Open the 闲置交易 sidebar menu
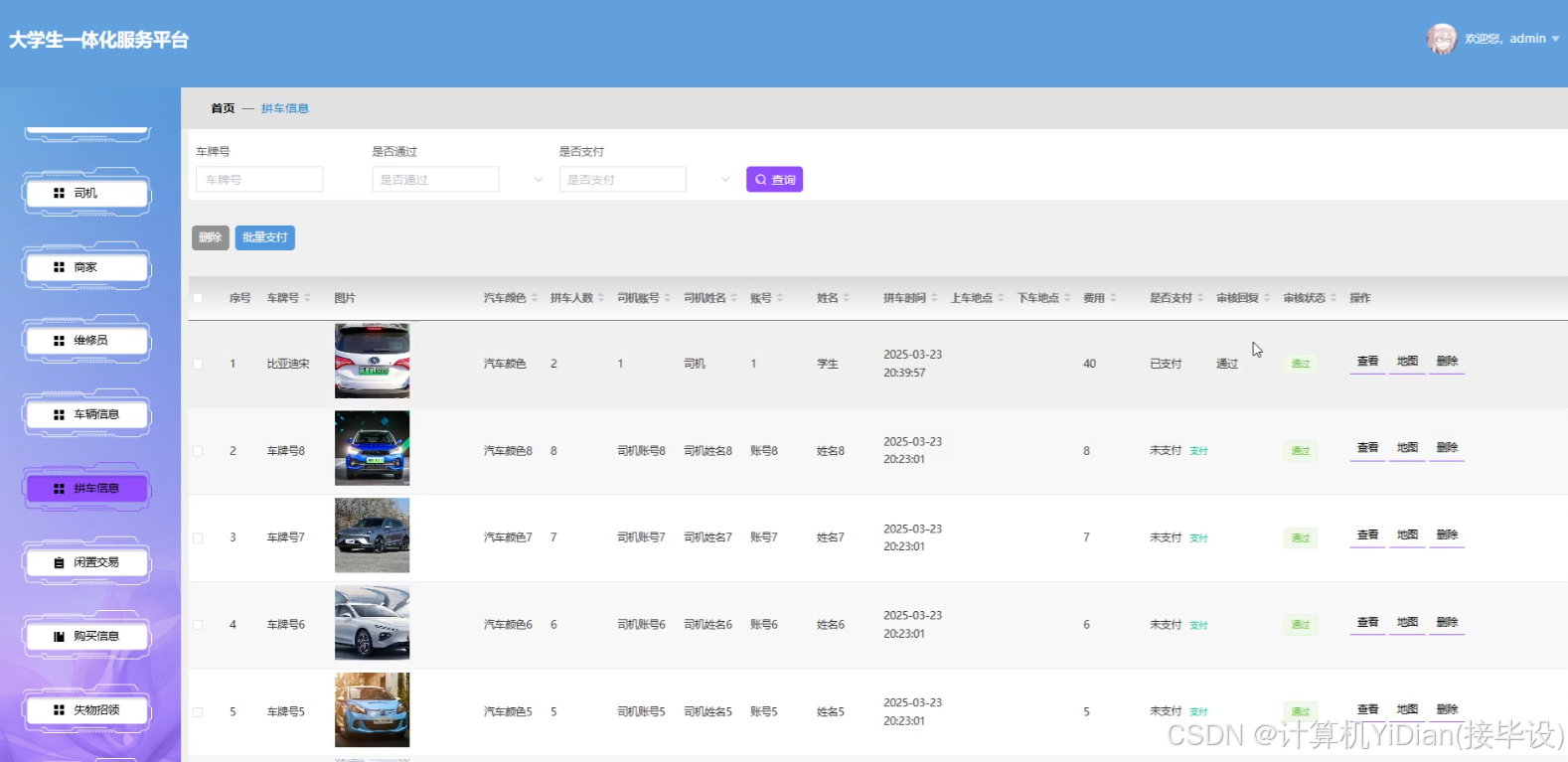Image resolution: width=1568 pixels, height=762 pixels. click(x=86, y=562)
